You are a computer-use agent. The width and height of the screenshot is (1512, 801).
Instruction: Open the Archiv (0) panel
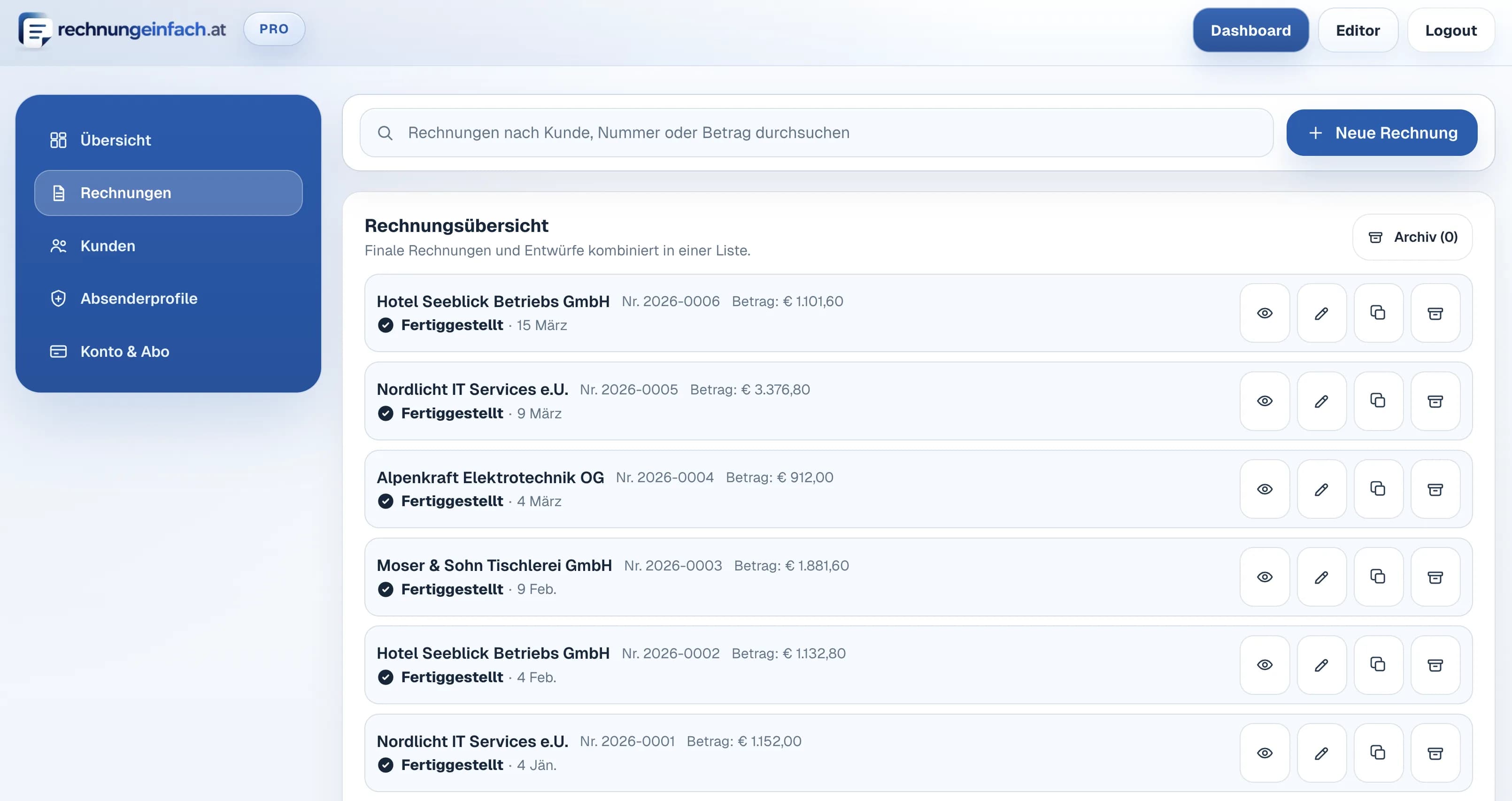[1412, 237]
